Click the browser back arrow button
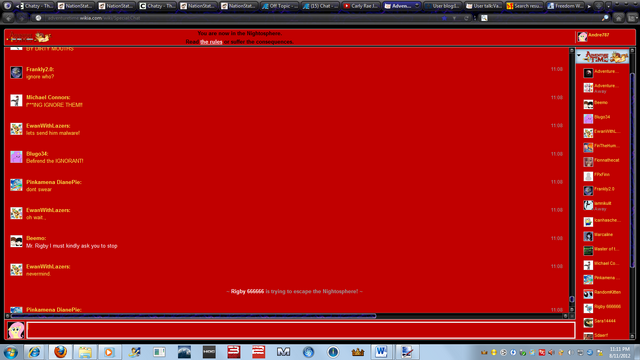This screenshot has height=360, width=640. tap(9, 18)
